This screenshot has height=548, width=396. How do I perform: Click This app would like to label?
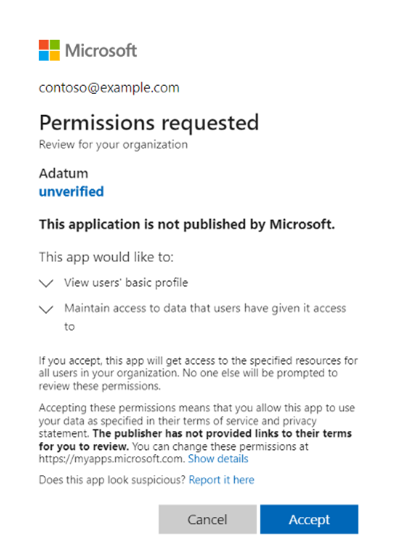pyautogui.click(x=106, y=257)
